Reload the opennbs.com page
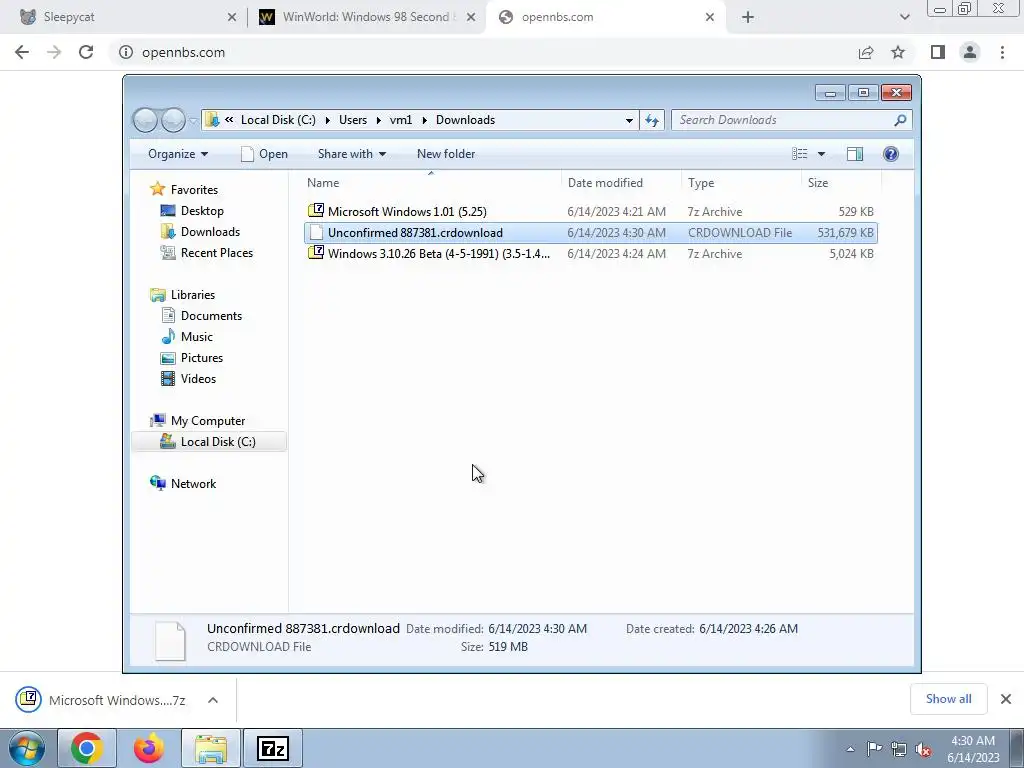The image size is (1024, 768). click(86, 52)
